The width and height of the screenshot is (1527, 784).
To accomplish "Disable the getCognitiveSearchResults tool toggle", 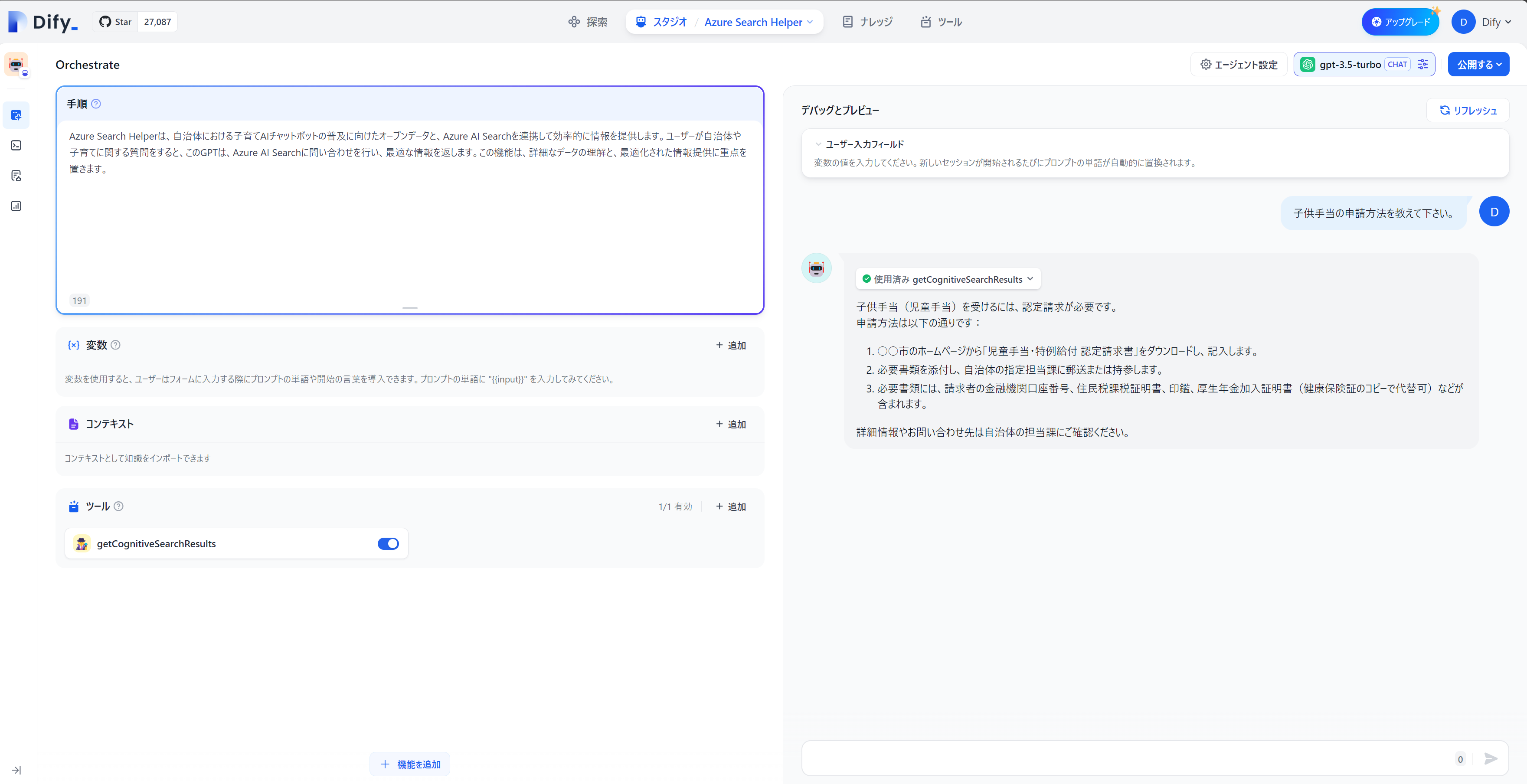I will click(388, 543).
